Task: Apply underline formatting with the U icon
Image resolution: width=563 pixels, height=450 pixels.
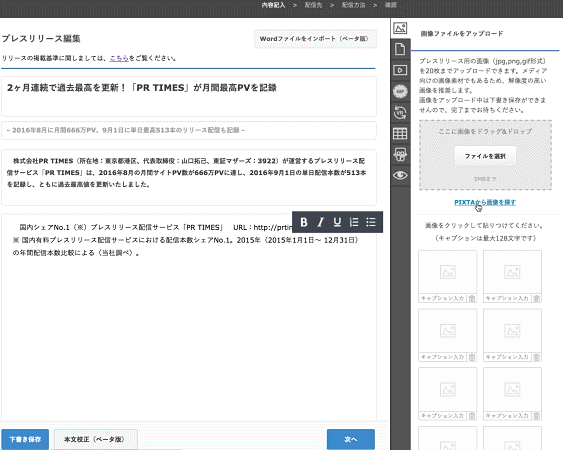Action: [337, 222]
